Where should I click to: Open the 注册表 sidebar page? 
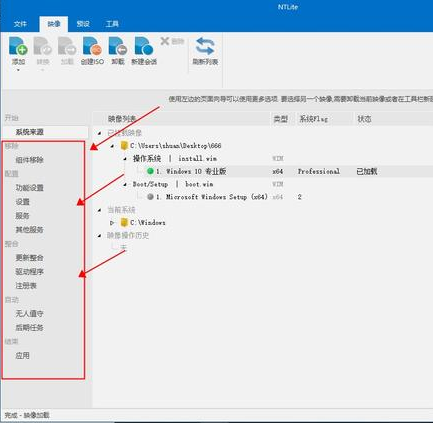(x=26, y=286)
